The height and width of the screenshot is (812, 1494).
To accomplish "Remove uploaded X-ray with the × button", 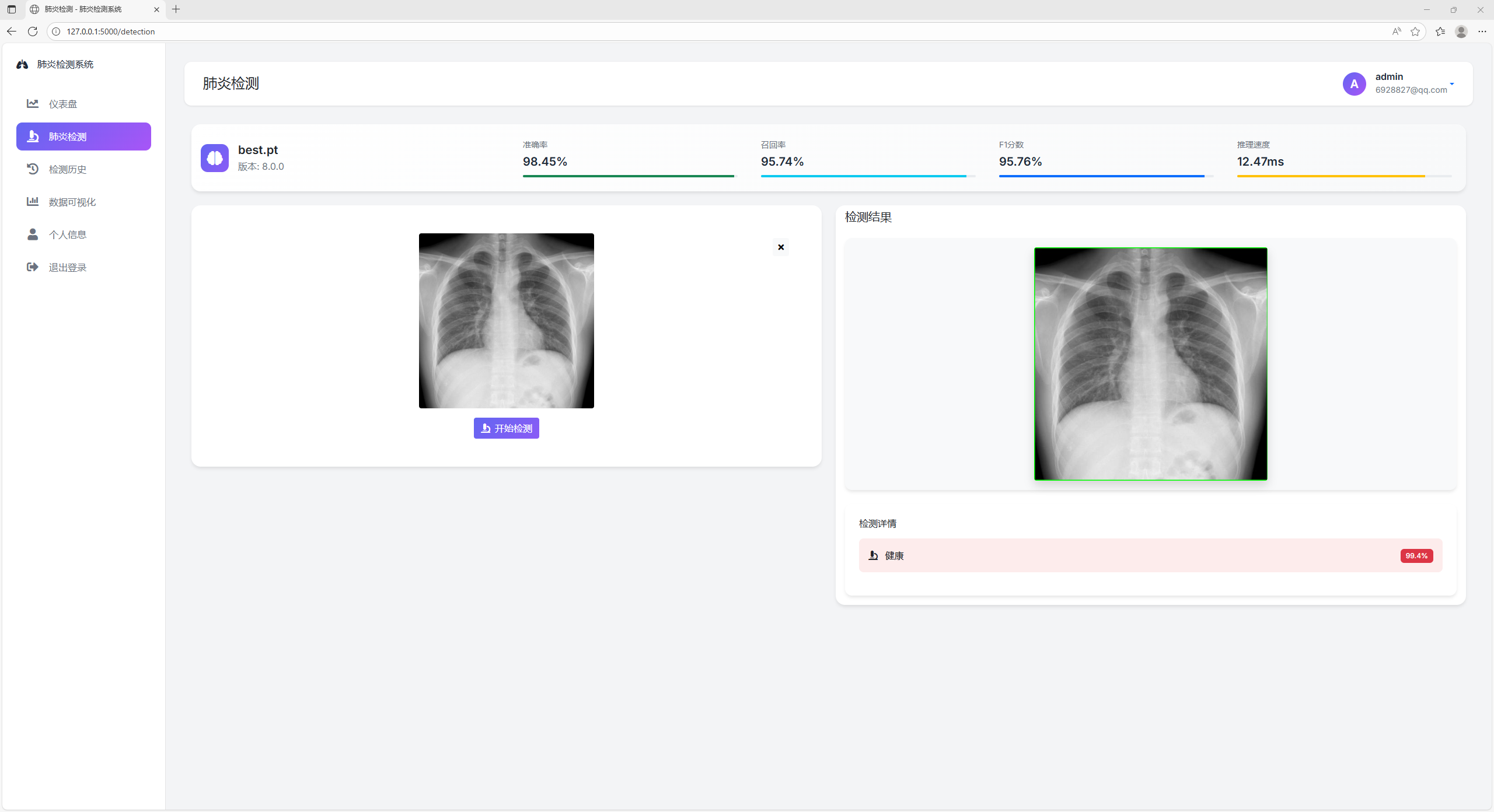I will [x=781, y=247].
